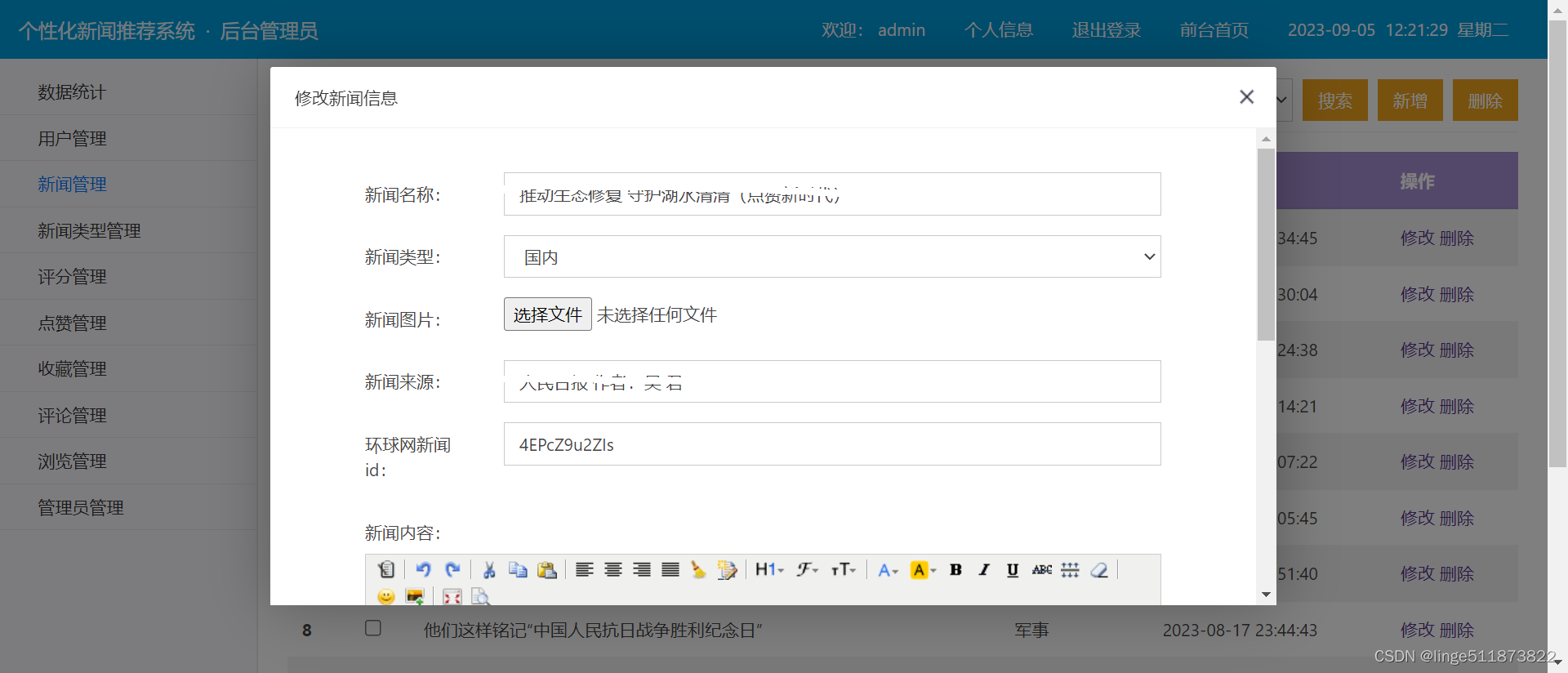The height and width of the screenshot is (673, 1568).
Task: Open the search-type dropdown beside 搜索
Action: tap(1284, 100)
